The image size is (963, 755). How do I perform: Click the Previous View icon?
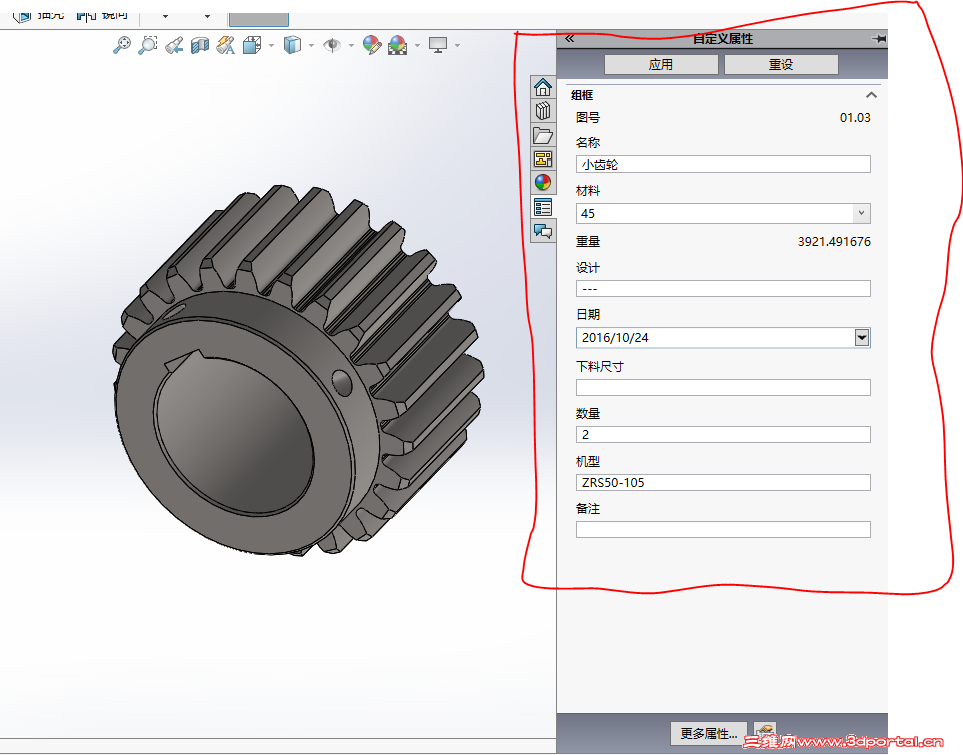point(174,45)
